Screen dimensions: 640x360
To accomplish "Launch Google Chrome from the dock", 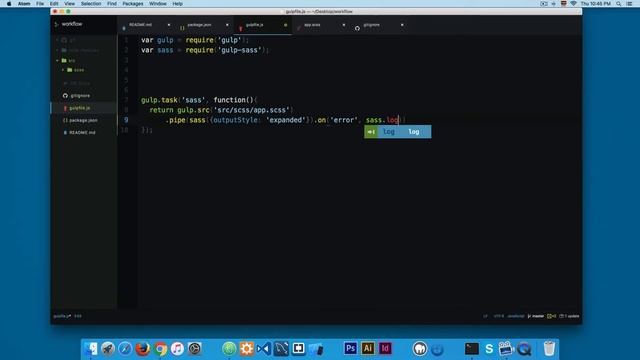I will 160,349.
